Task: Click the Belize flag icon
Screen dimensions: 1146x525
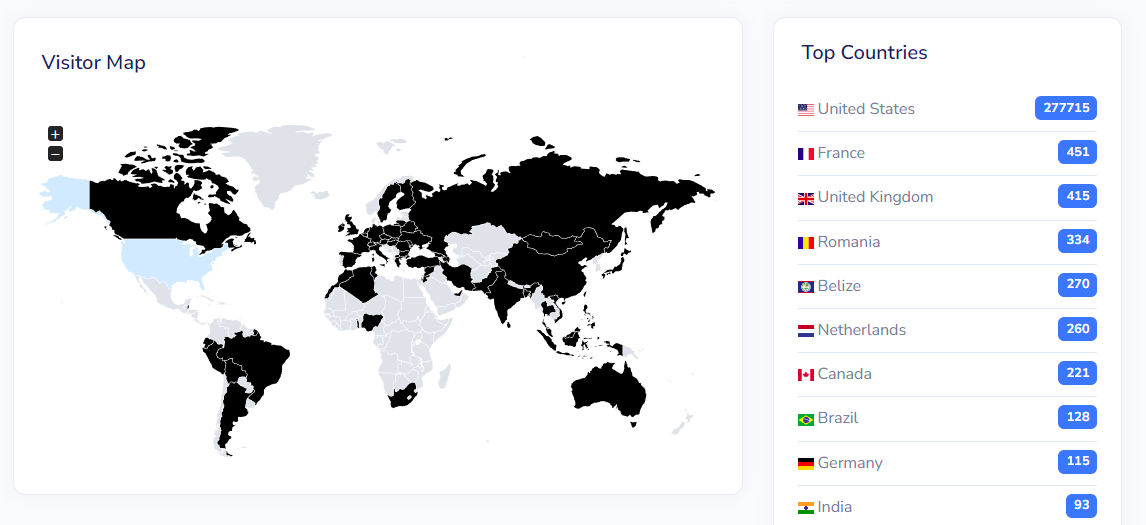Action: click(806, 287)
